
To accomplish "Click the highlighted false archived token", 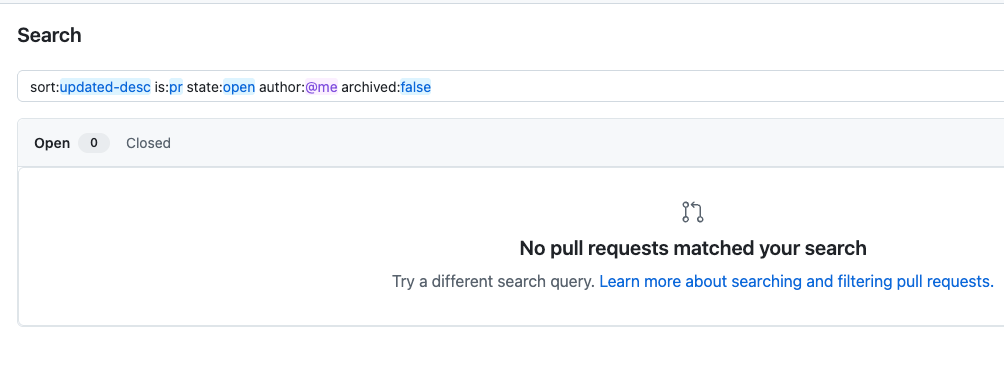I will [416, 87].
